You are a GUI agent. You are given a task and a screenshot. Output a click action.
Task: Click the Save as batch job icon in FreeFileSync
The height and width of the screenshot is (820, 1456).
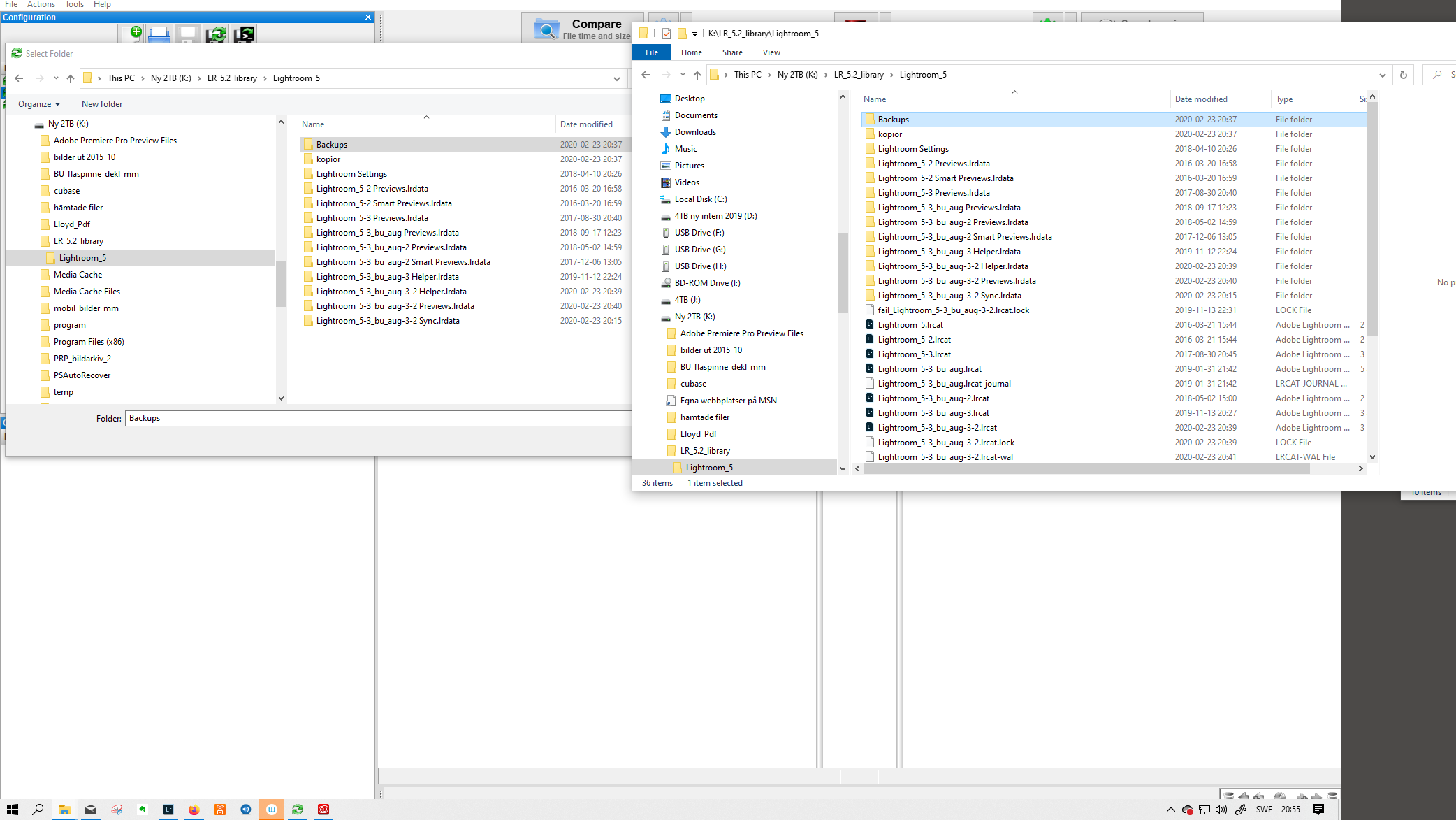point(245,34)
